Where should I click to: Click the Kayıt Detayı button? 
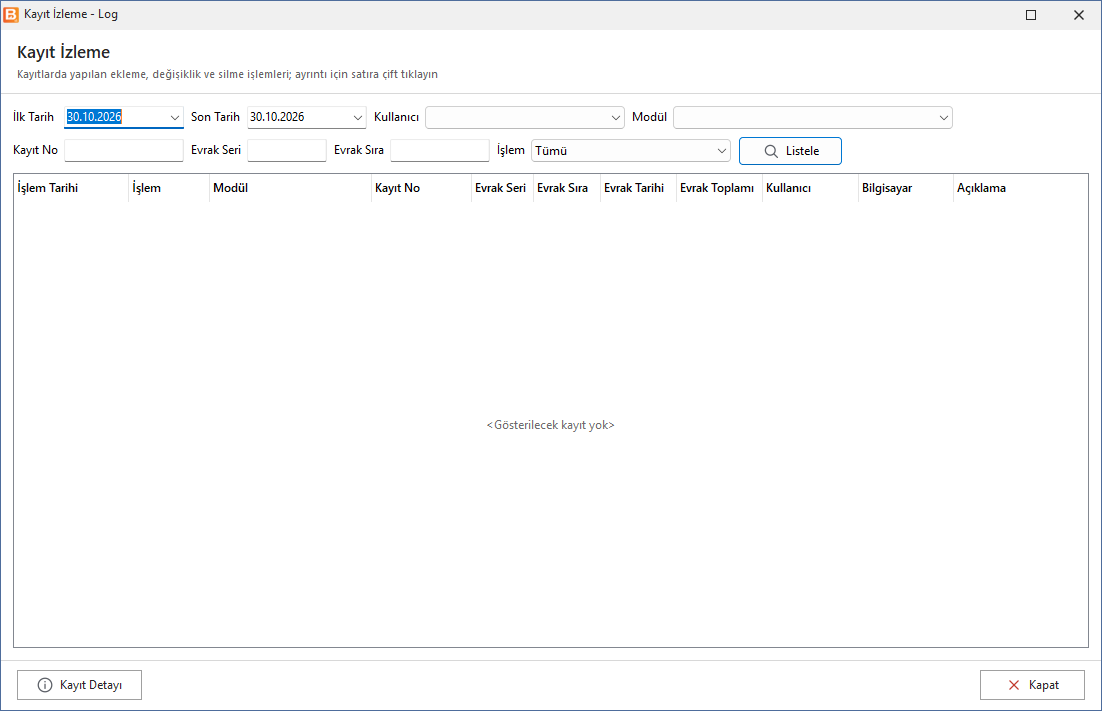tap(79, 685)
